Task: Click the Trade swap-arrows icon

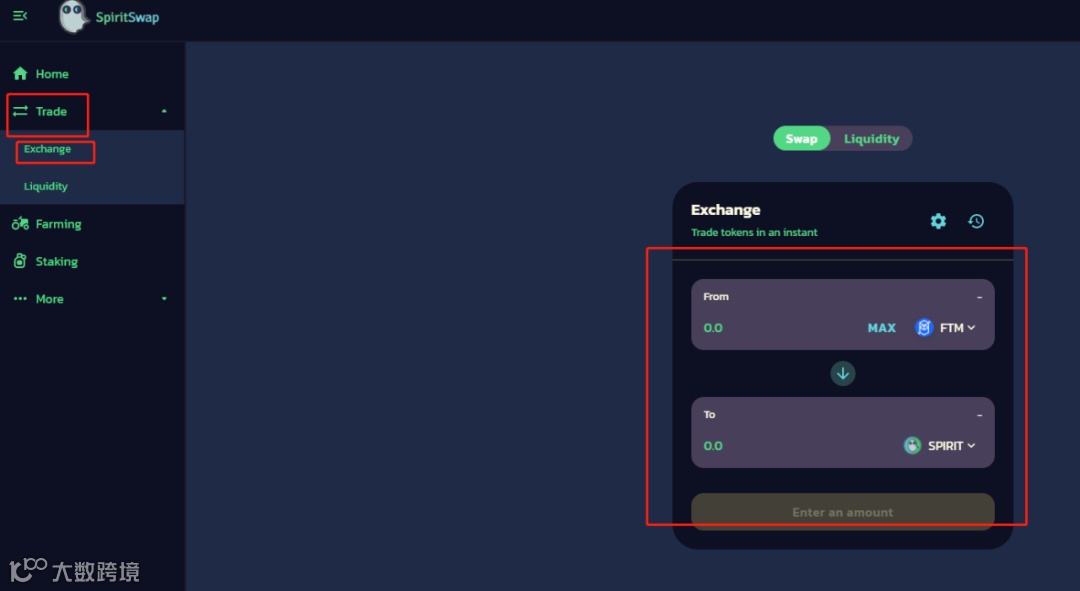Action: (x=20, y=111)
